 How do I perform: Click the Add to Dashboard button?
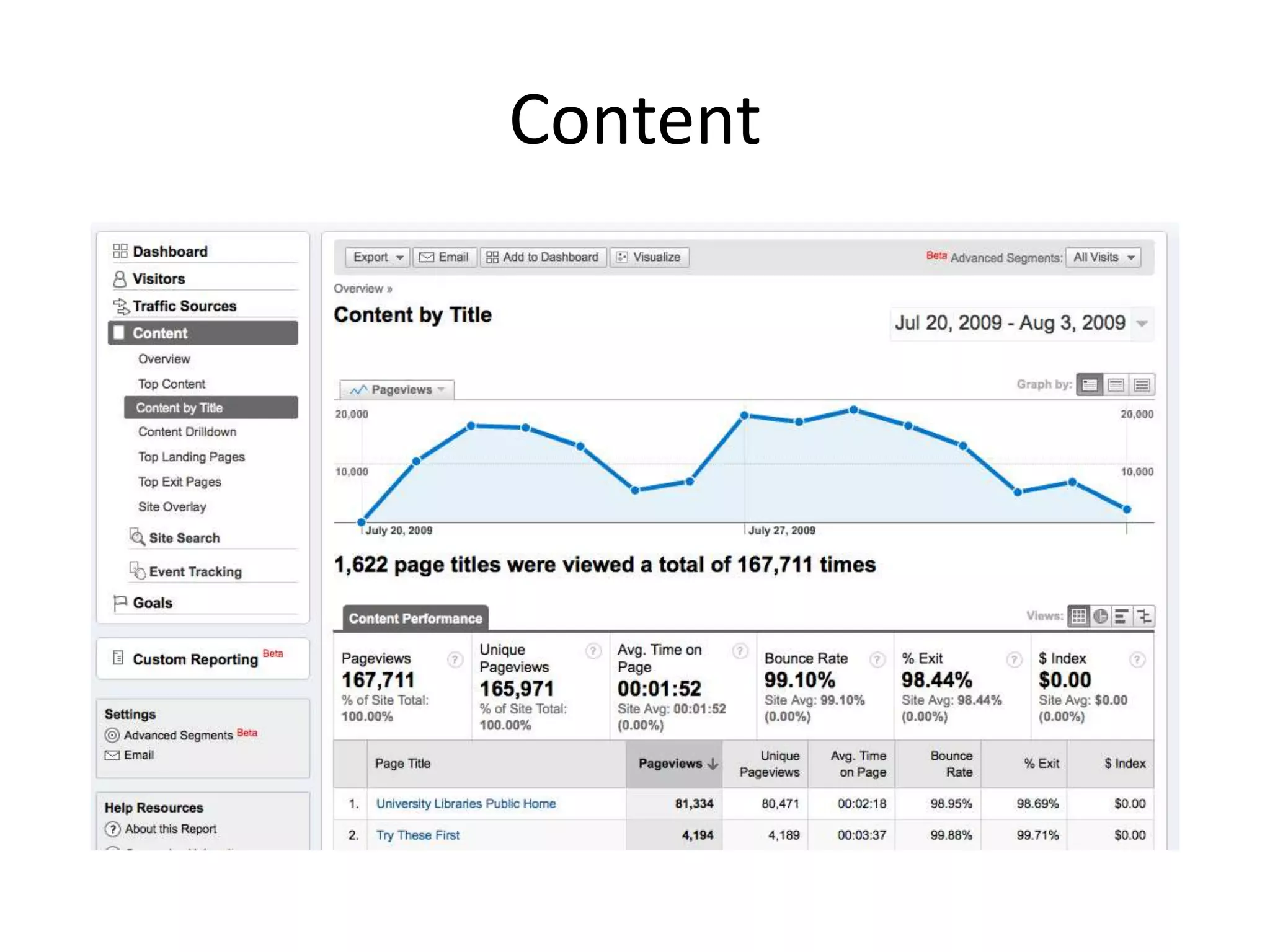[543, 257]
